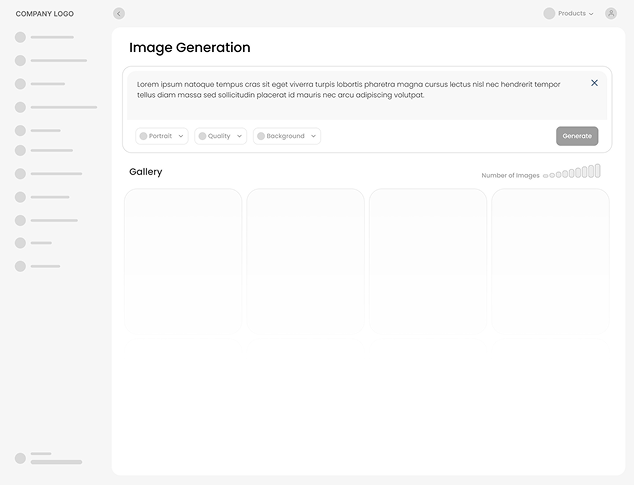Select the first Gallery image placeholder
The width and height of the screenshot is (634, 485).
pos(183,258)
